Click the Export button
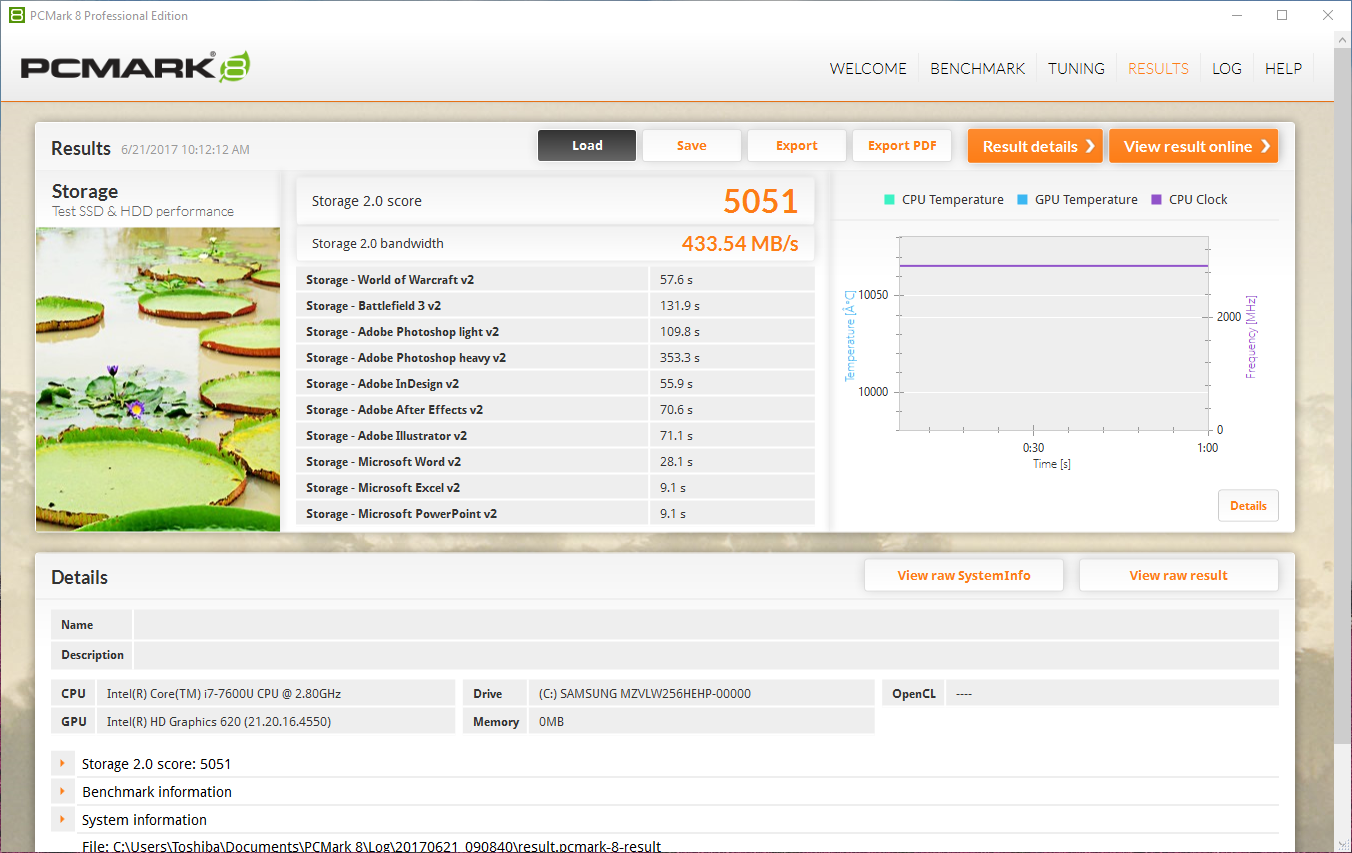The width and height of the screenshot is (1352, 853). click(x=797, y=146)
